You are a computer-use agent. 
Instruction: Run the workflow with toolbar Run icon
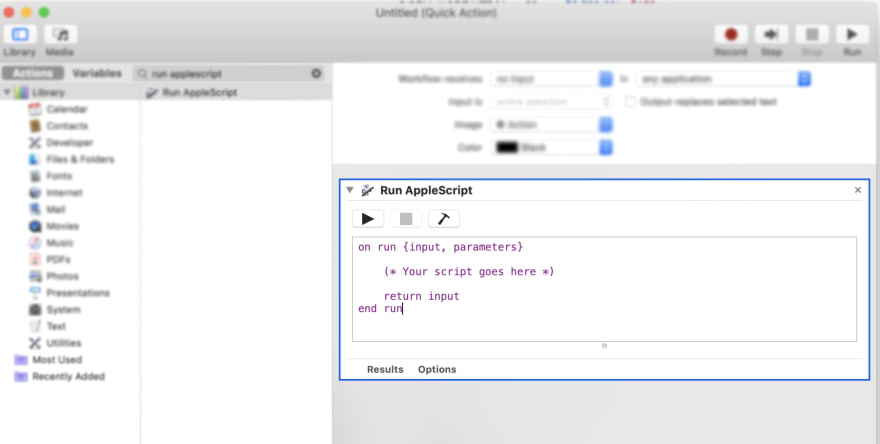(x=852, y=34)
